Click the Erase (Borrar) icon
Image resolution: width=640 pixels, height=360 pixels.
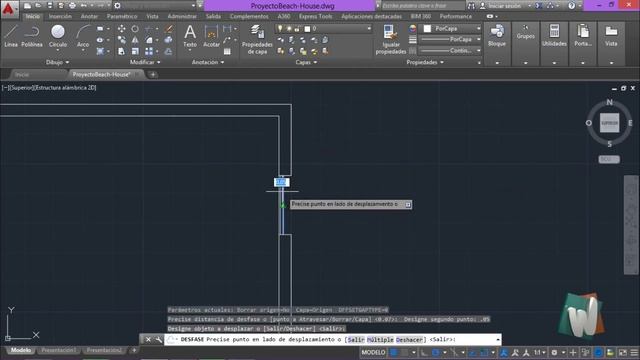coord(169,29)
